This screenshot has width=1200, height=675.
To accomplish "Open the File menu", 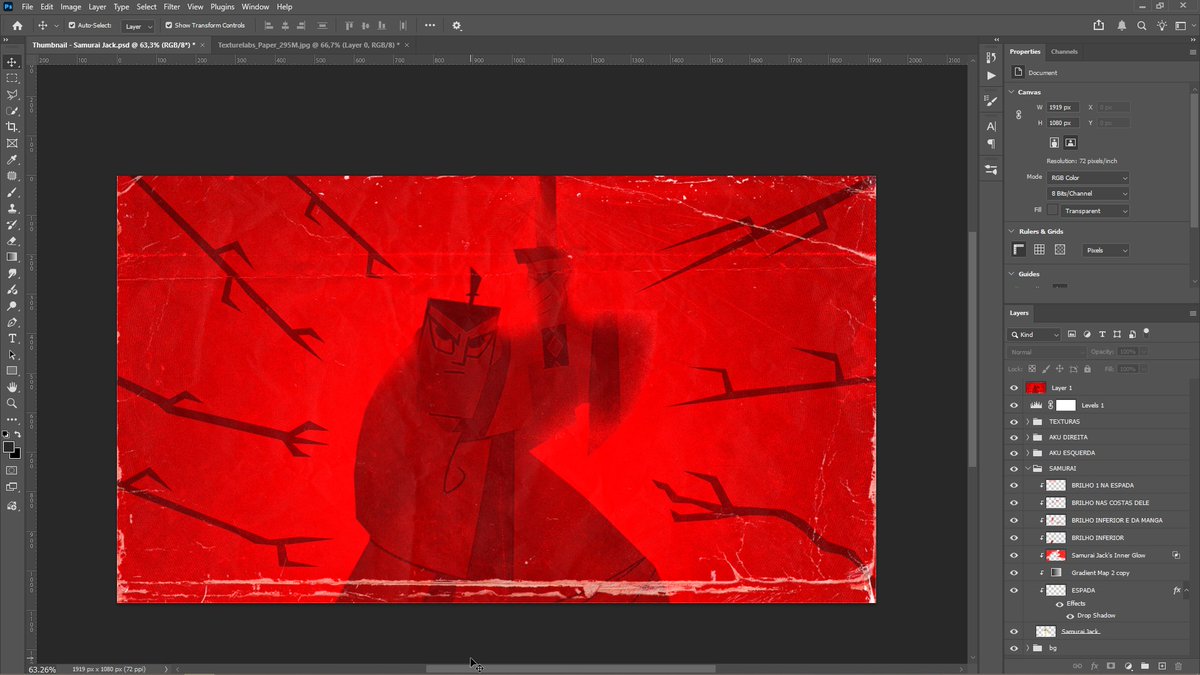I will [x=27, y=7].
